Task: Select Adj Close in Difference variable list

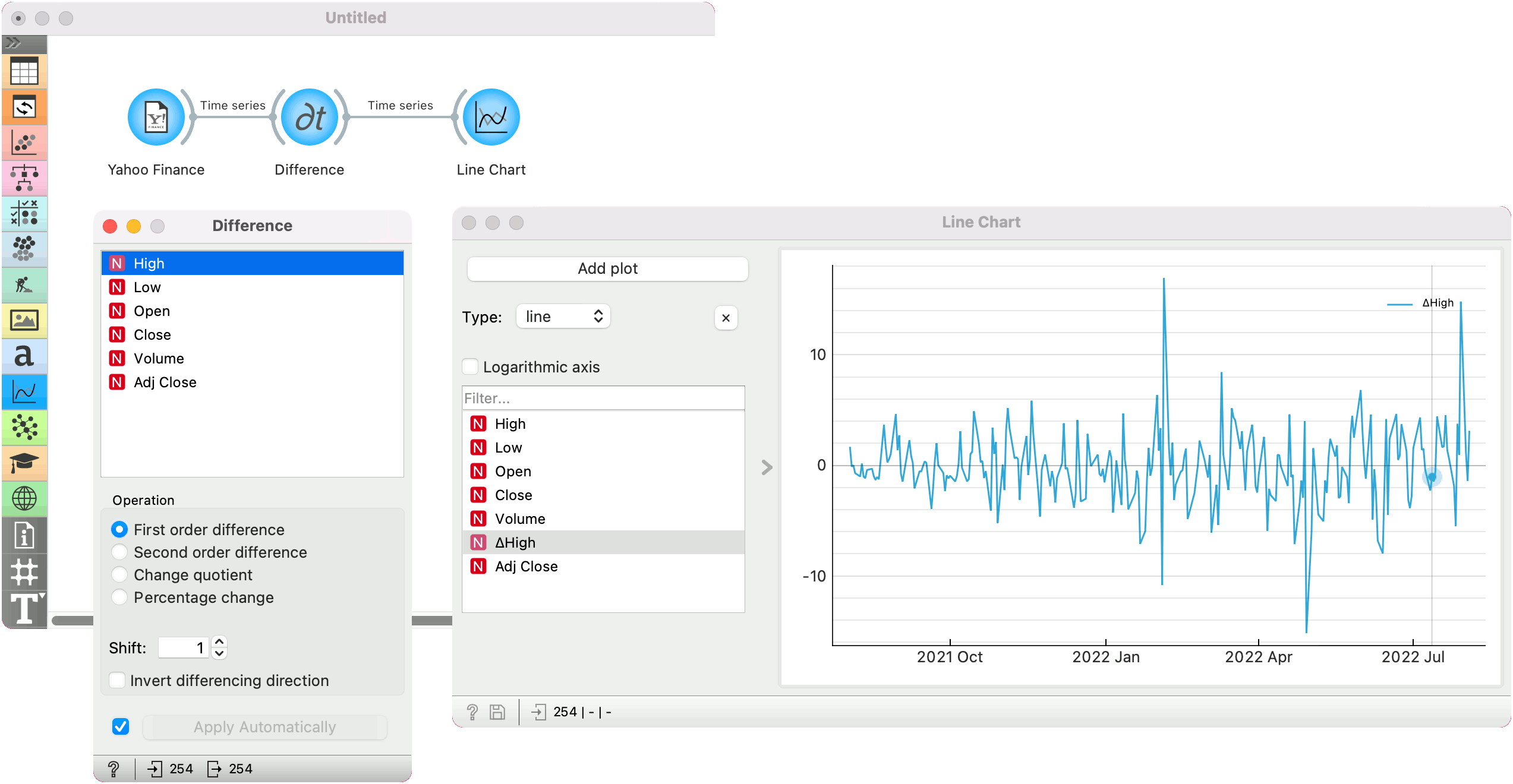Action: point(253,382)
